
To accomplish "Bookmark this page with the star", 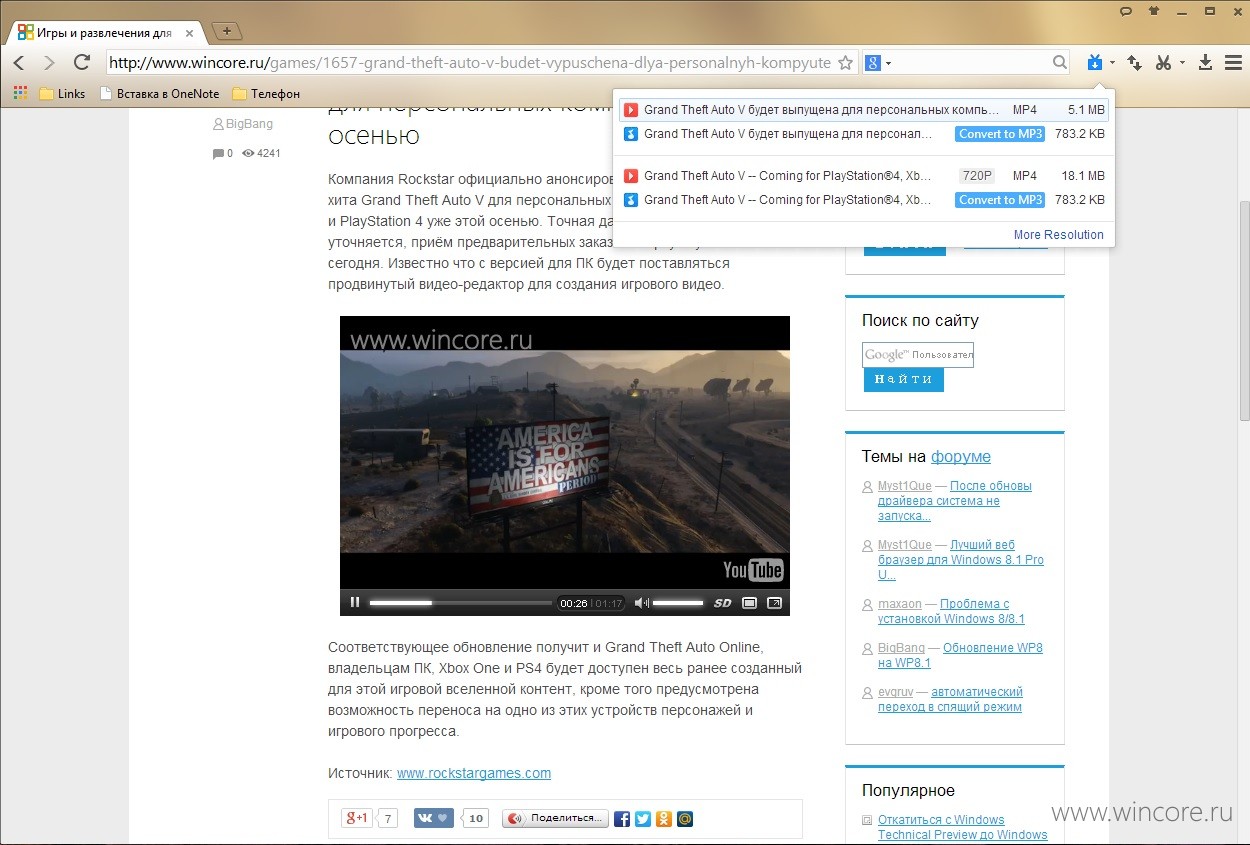I will tap(845, 63).
